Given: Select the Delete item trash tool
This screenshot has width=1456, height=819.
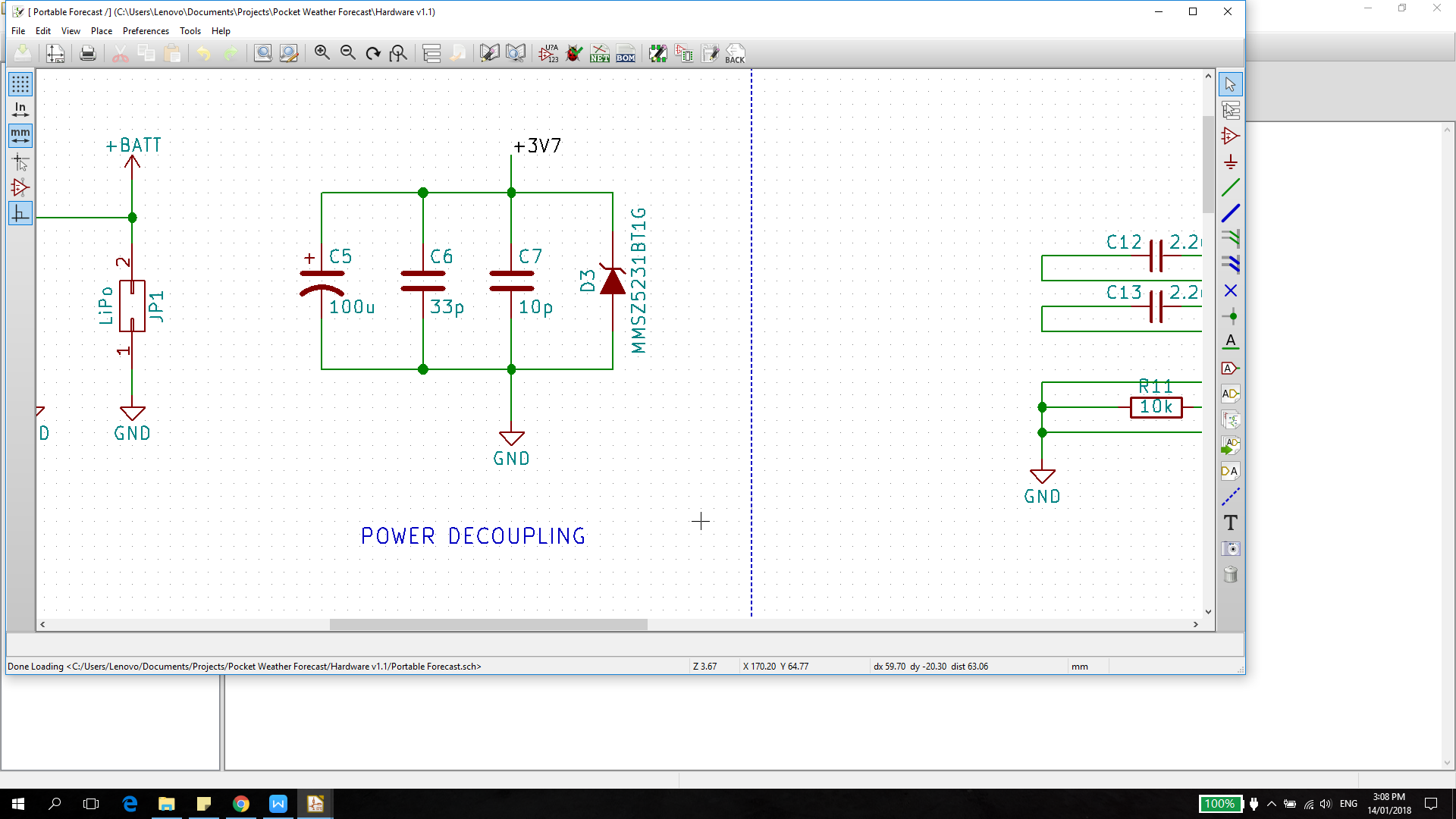Looking at the screenshot, I should coord(1230,574).
